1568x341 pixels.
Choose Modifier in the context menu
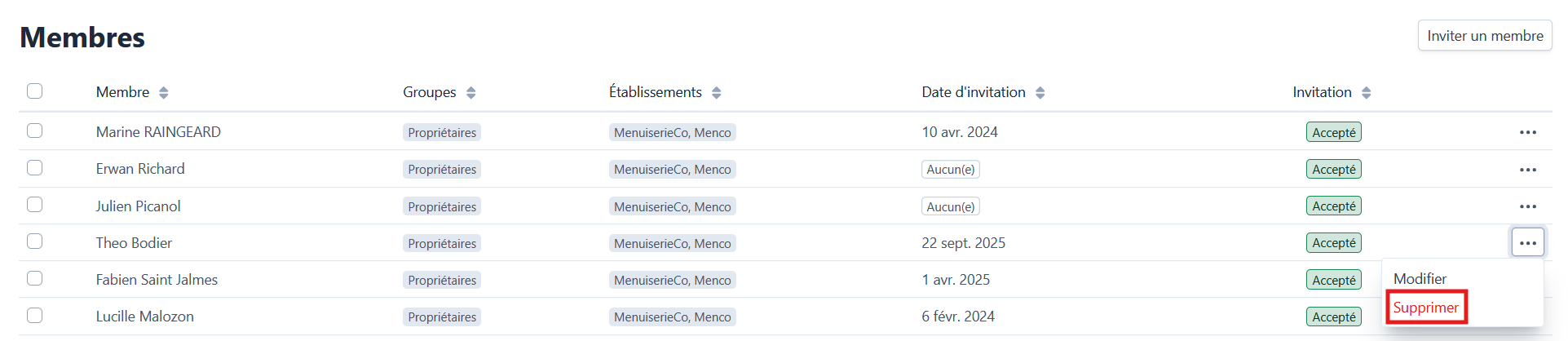tap(1420, 279)
